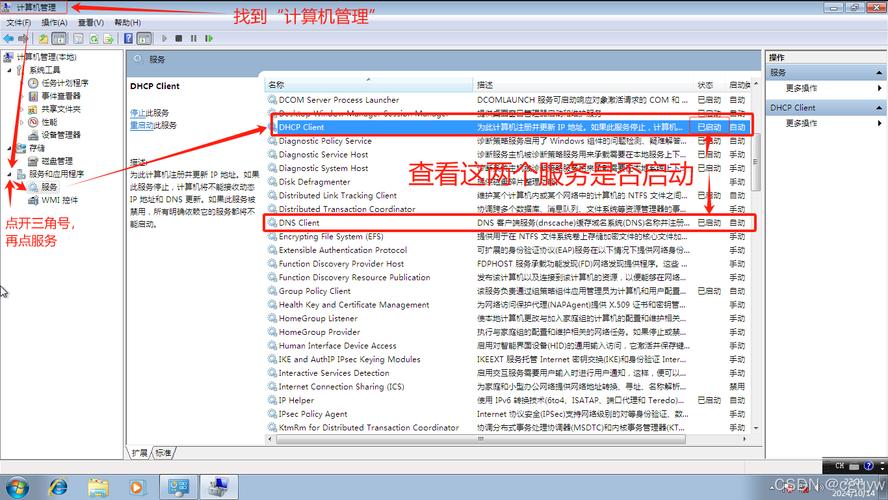This screenshot has width=888, height=500.
Task: Click the gear icon beside HomeGroup Listener
Action: [272, 318]
